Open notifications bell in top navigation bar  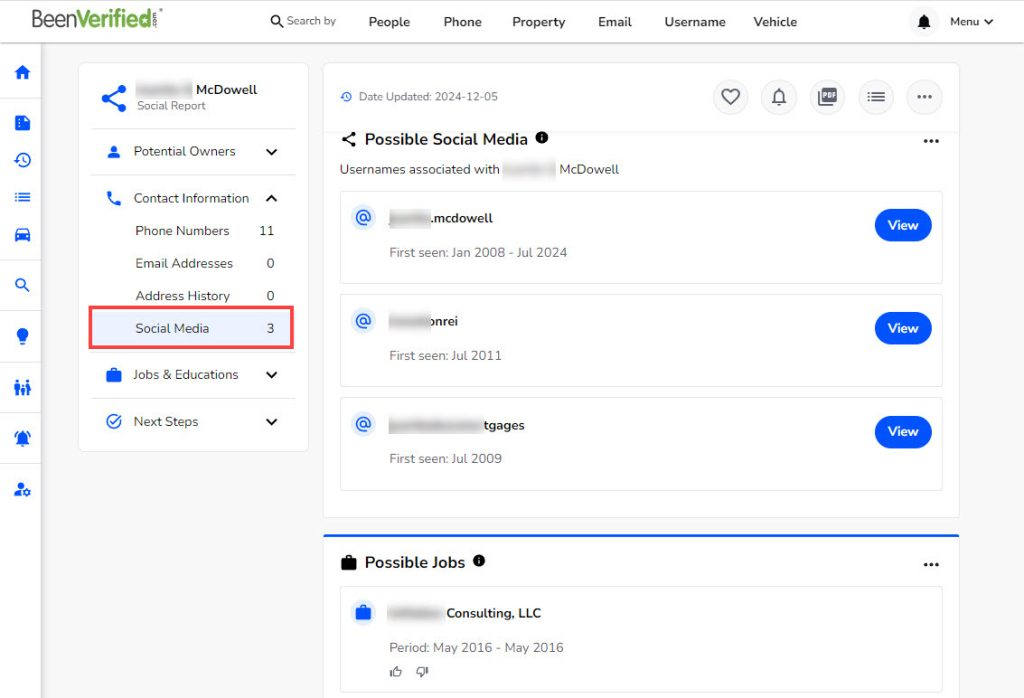[x=924, y=22]
